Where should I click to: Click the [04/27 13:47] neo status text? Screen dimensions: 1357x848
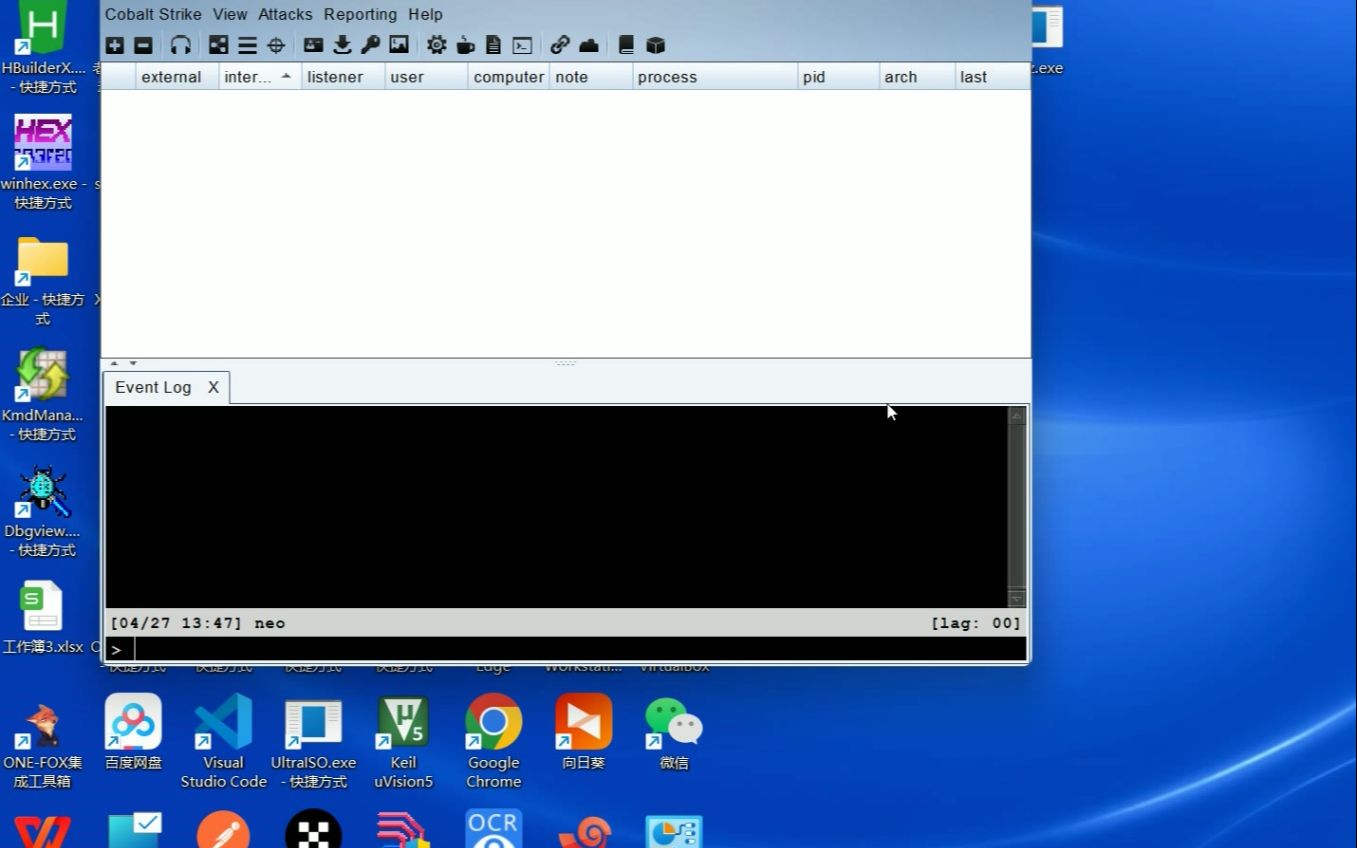coord(197,623)
